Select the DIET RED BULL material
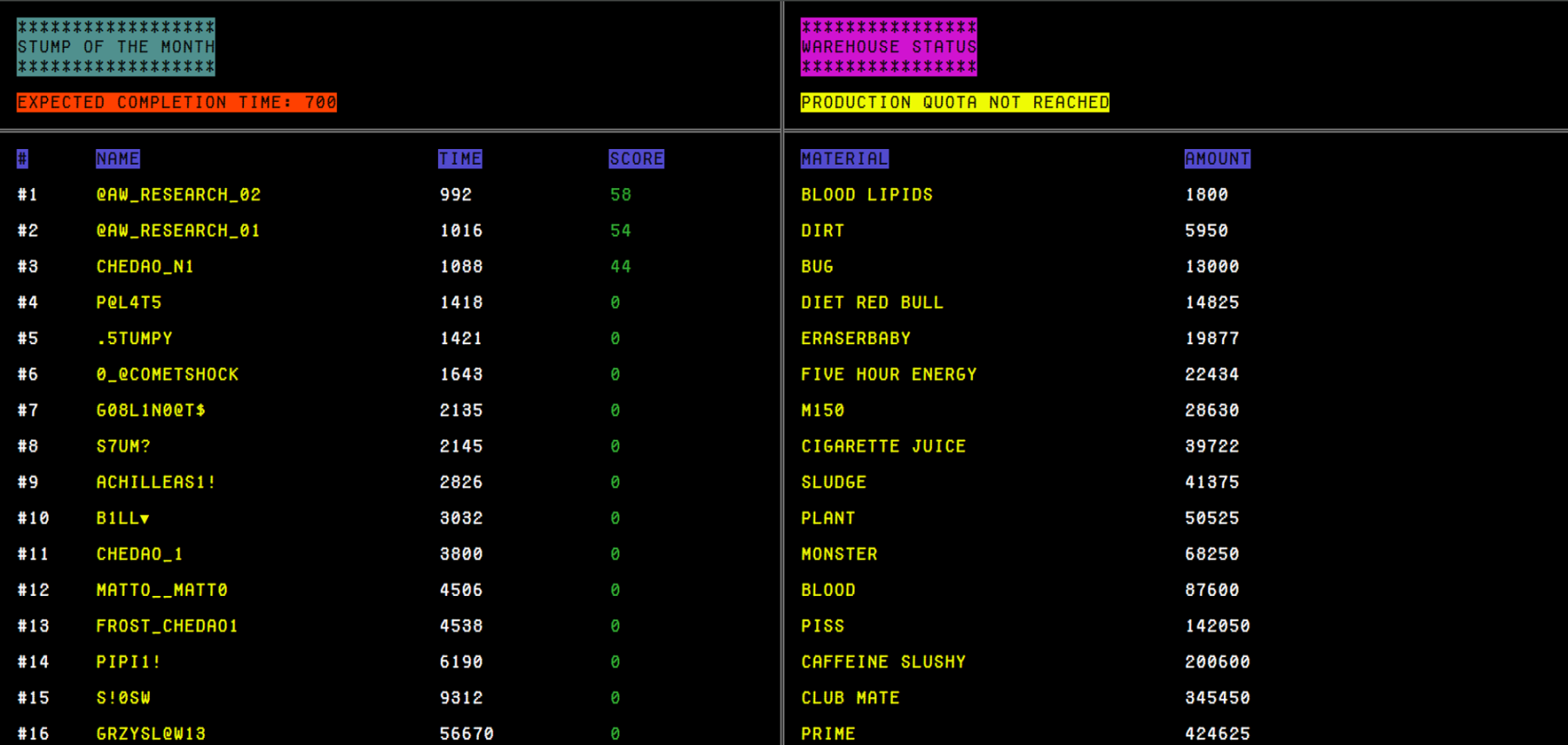The height and width of the screenshot is (745, 1568). (872, 302)
